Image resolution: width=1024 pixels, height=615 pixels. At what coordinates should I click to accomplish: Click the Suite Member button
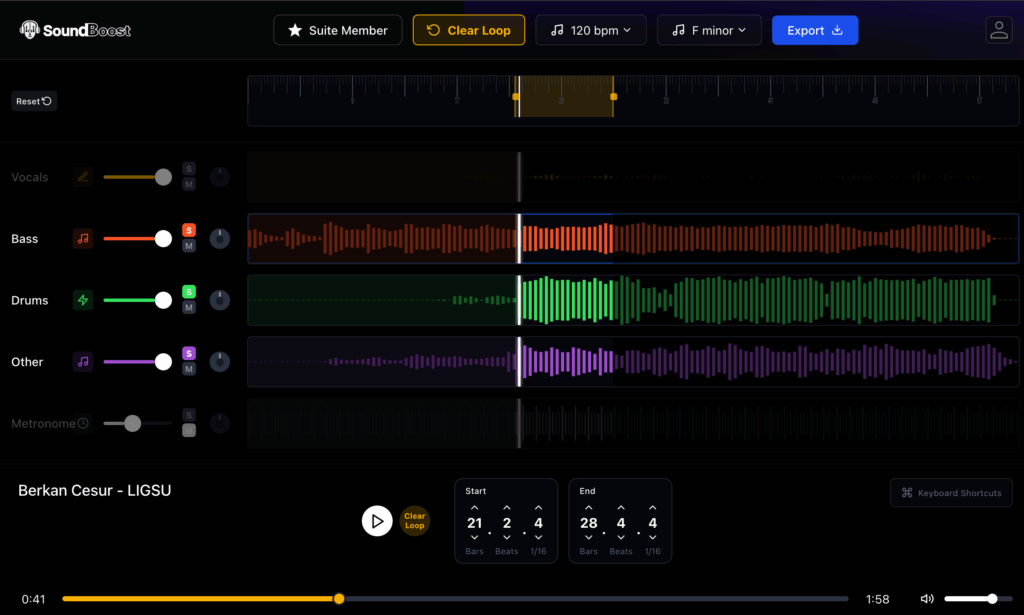point(338,30)
